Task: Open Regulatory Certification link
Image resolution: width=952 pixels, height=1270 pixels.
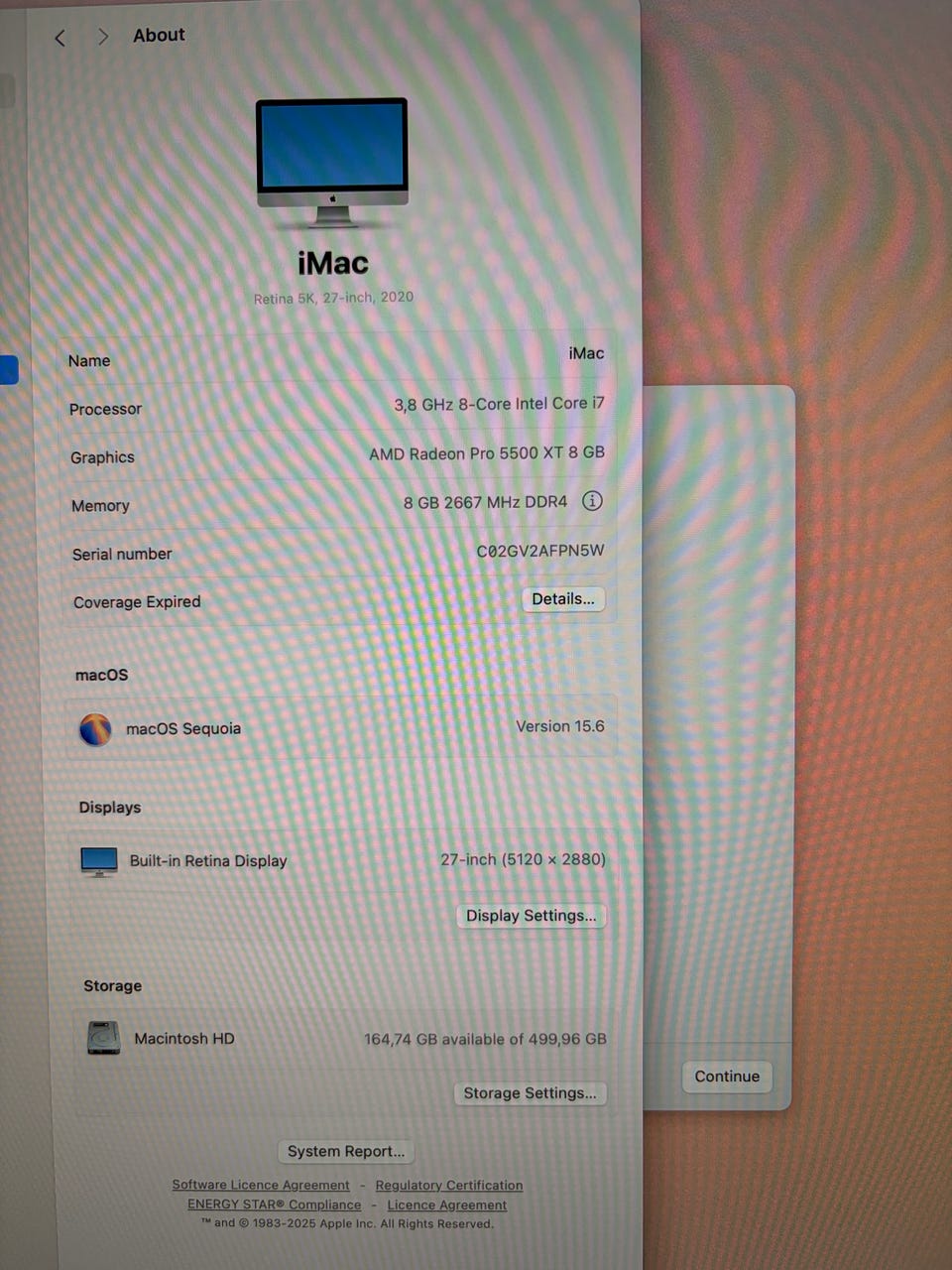Action: point(448,1185)
